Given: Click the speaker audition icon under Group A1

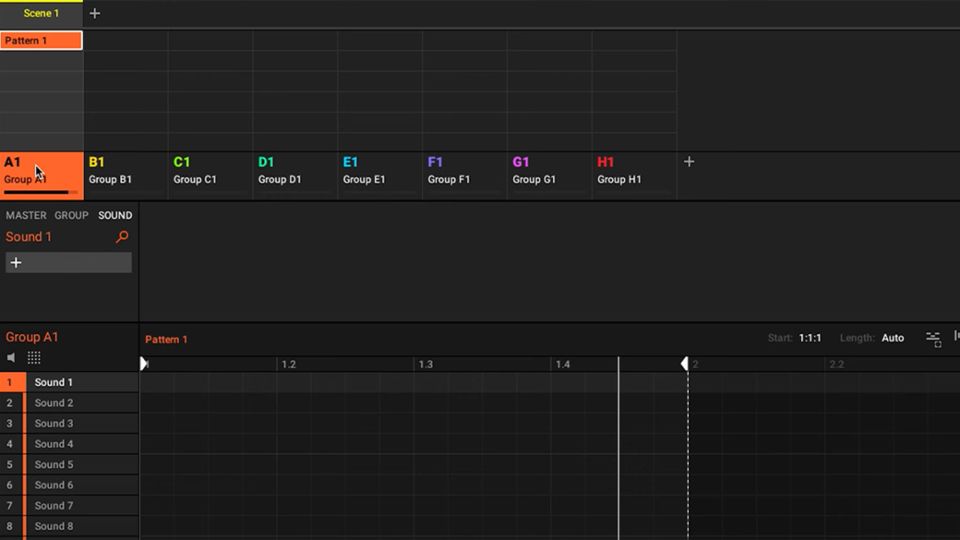Looking at the screenshot, I should (12, 358).
